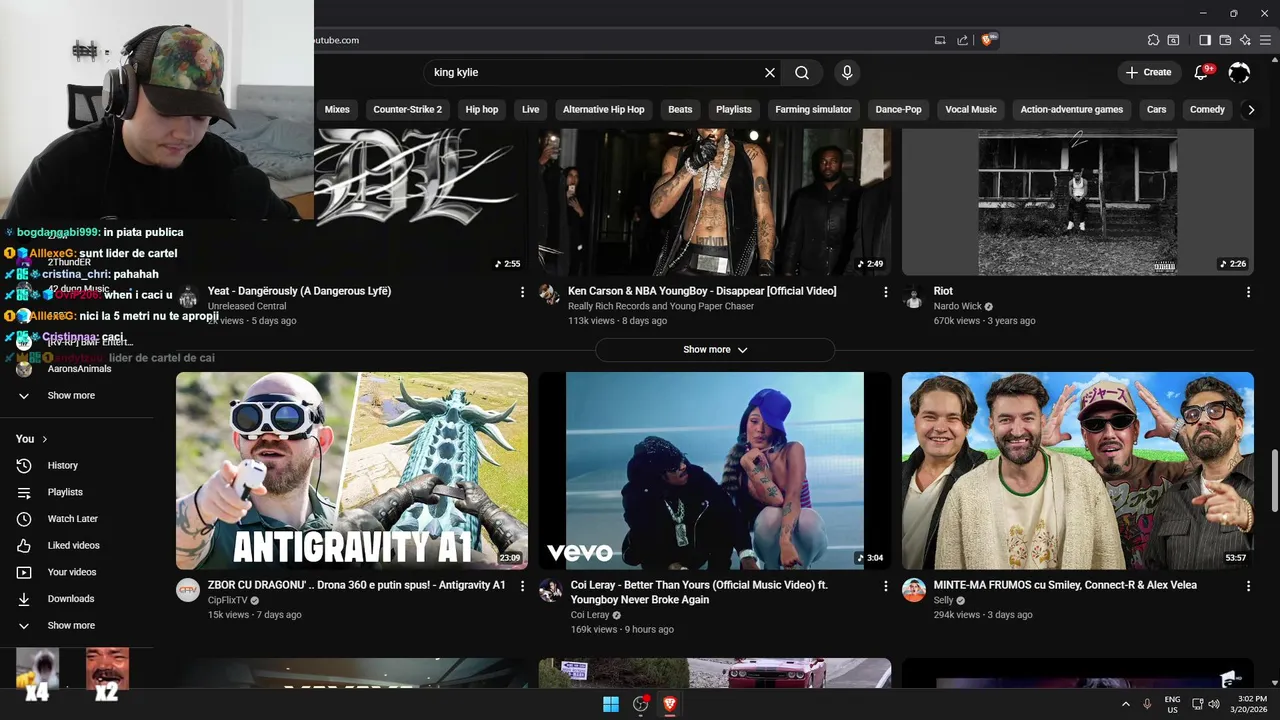The image size is (1280, 720).
Task: Show hidden system tray icons chevron
Action: tap(1126, 704)
